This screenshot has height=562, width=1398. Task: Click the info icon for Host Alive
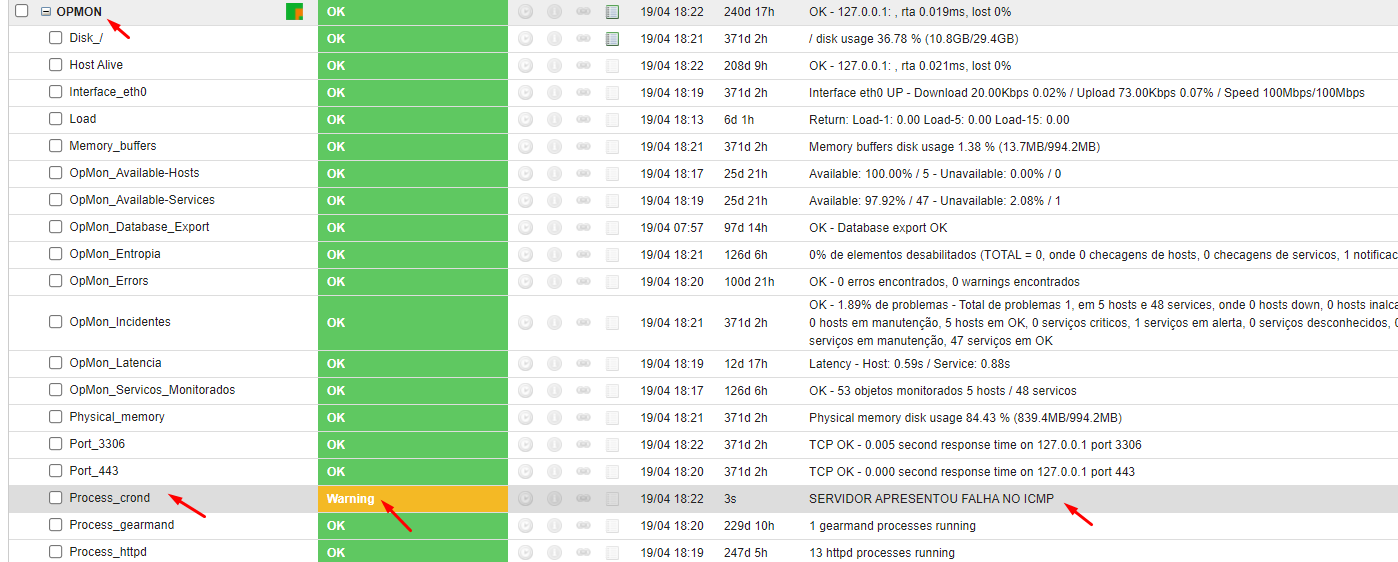[555, 66]
